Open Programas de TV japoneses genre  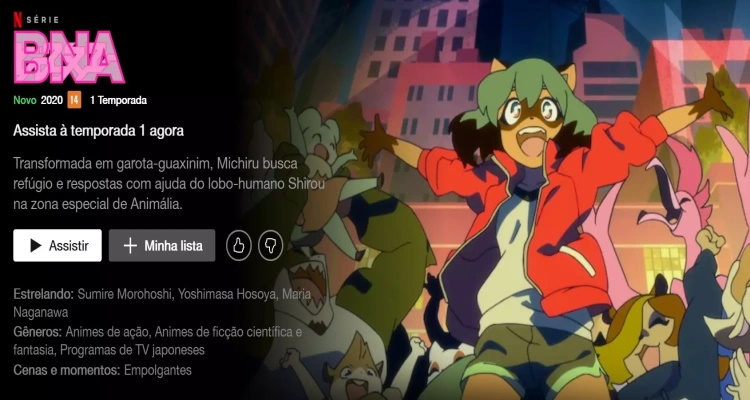point(132,350)
